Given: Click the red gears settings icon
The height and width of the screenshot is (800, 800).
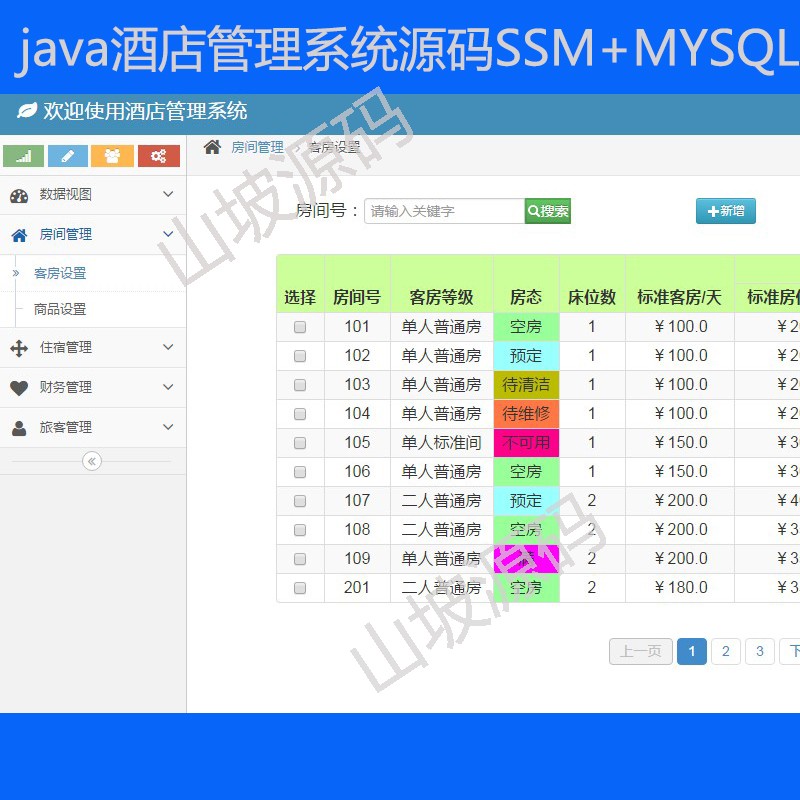Looking at the screenshot, I should tap(156, 156).
